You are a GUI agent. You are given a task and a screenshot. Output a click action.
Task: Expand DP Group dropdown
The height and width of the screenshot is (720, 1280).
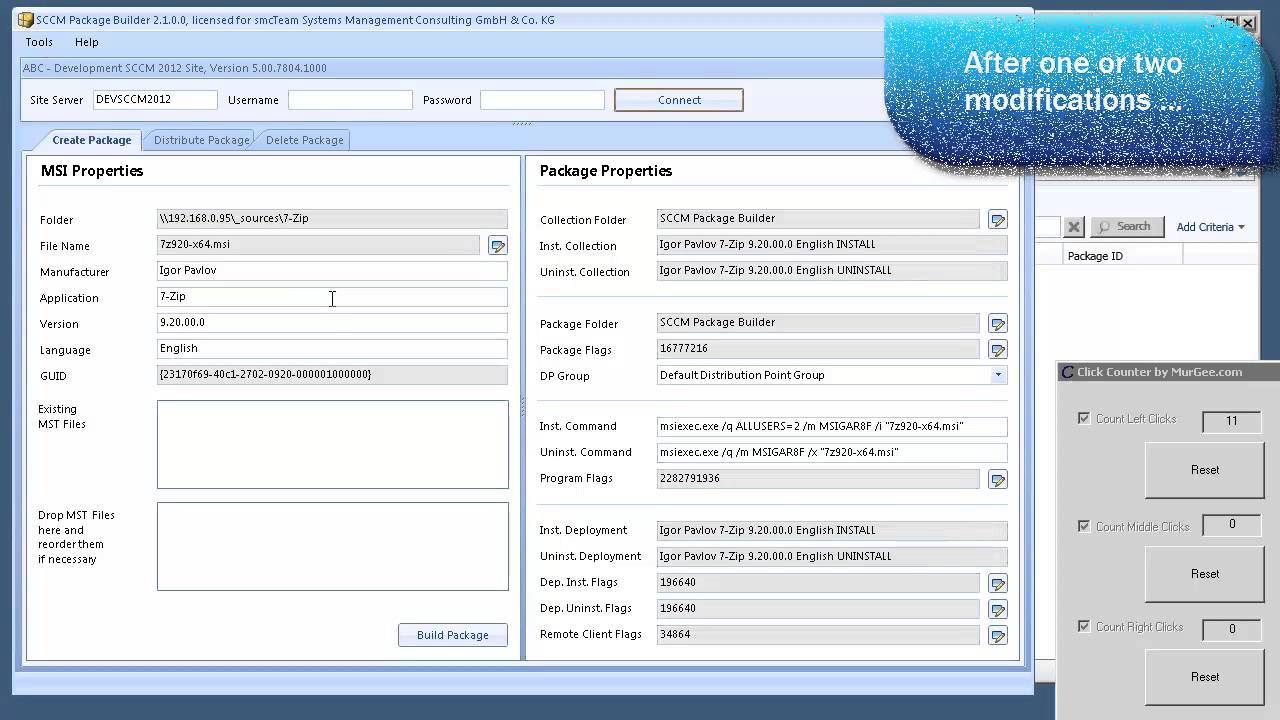(x=997, y=375)
